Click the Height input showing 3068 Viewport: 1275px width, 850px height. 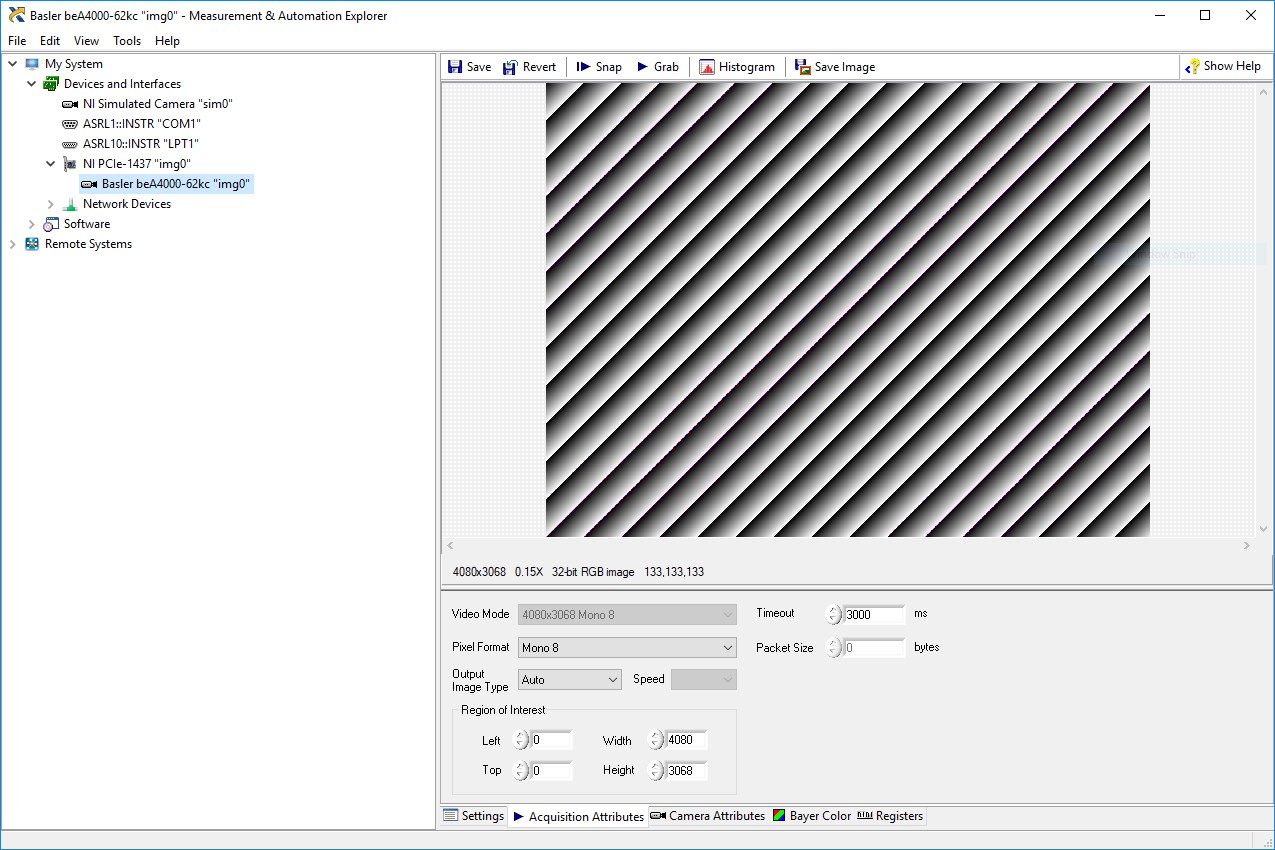coord(686,770)
